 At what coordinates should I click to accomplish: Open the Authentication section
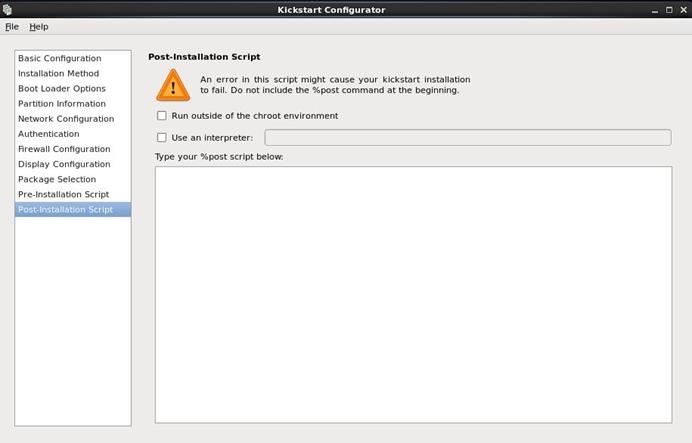click(73, 134)
